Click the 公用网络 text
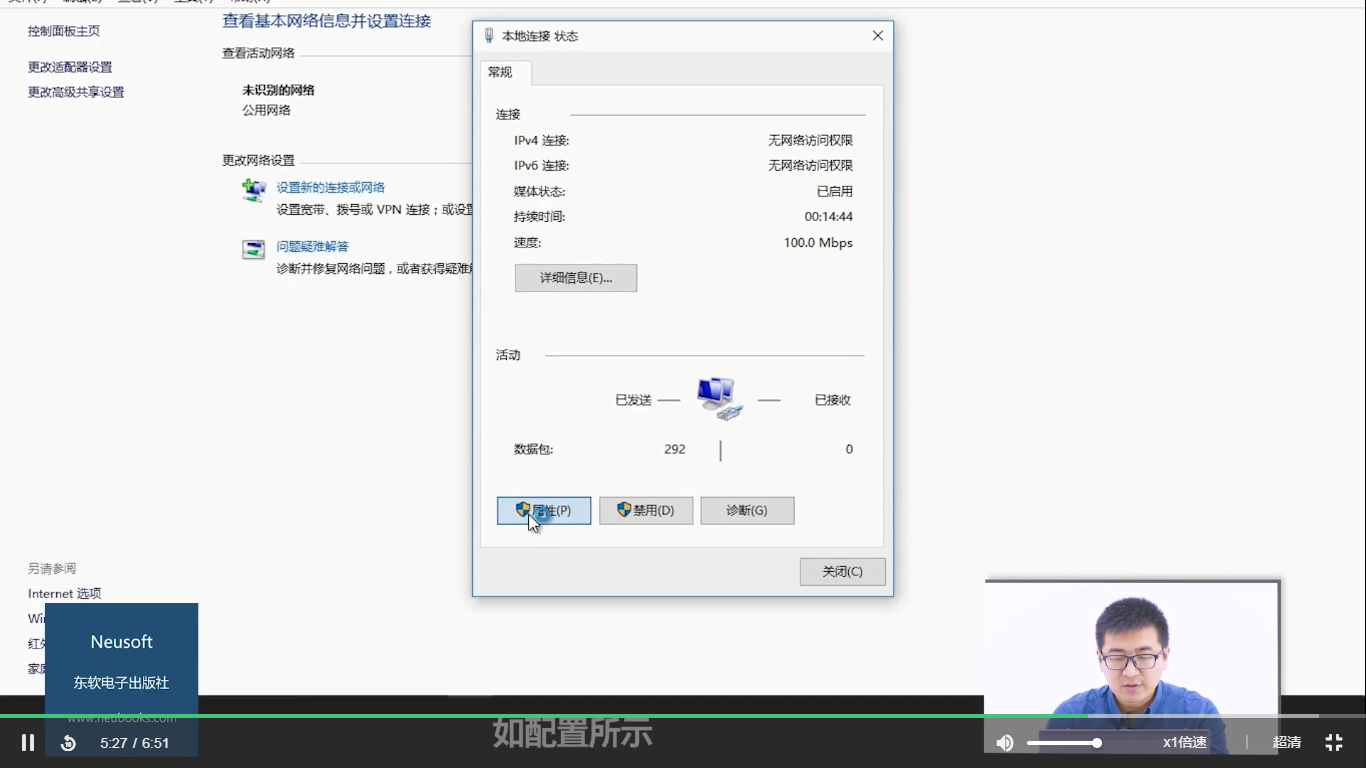Image resolution: width=1366 pixels, height=768 pixels. pyautogui.click(x=266, y=110)
